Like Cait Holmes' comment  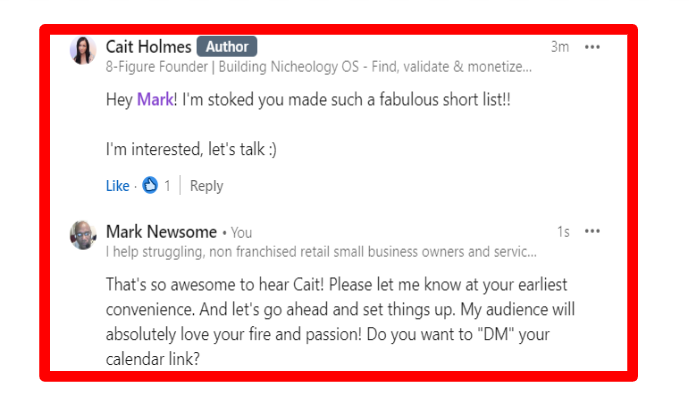click(117, 186)
